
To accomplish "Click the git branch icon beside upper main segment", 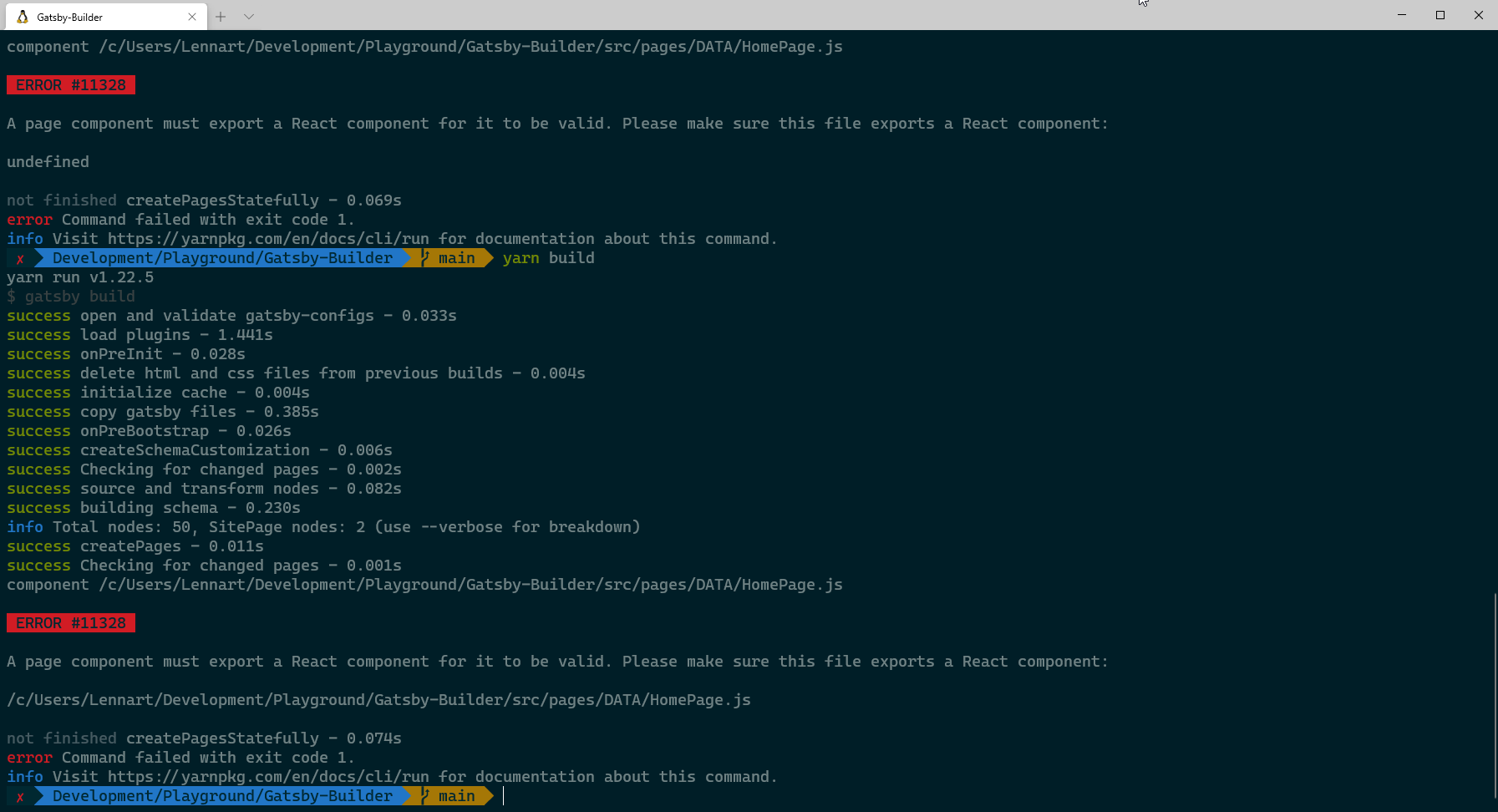I will tap(424, 257).
